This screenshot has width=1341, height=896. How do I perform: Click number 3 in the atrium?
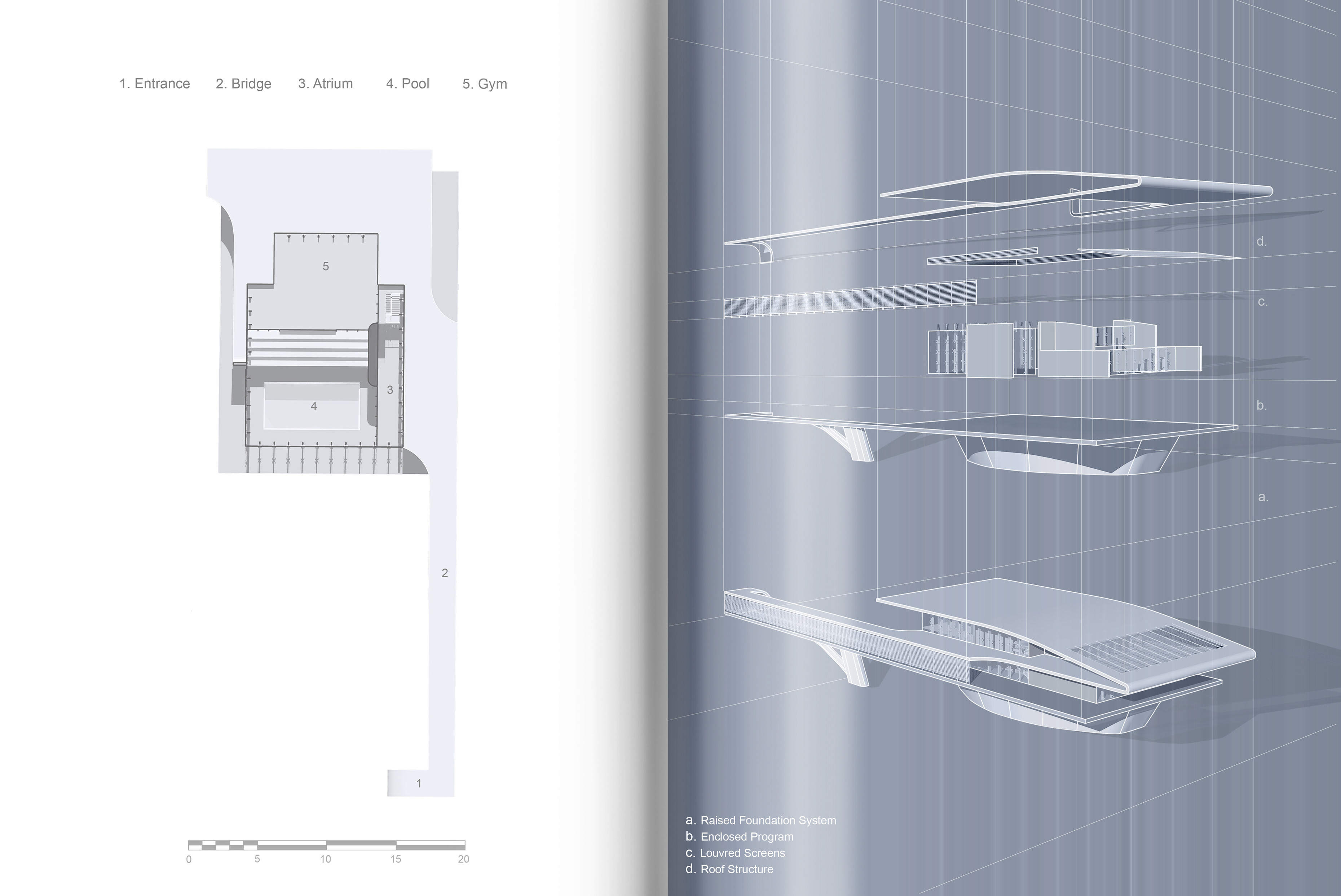[390, 390]
